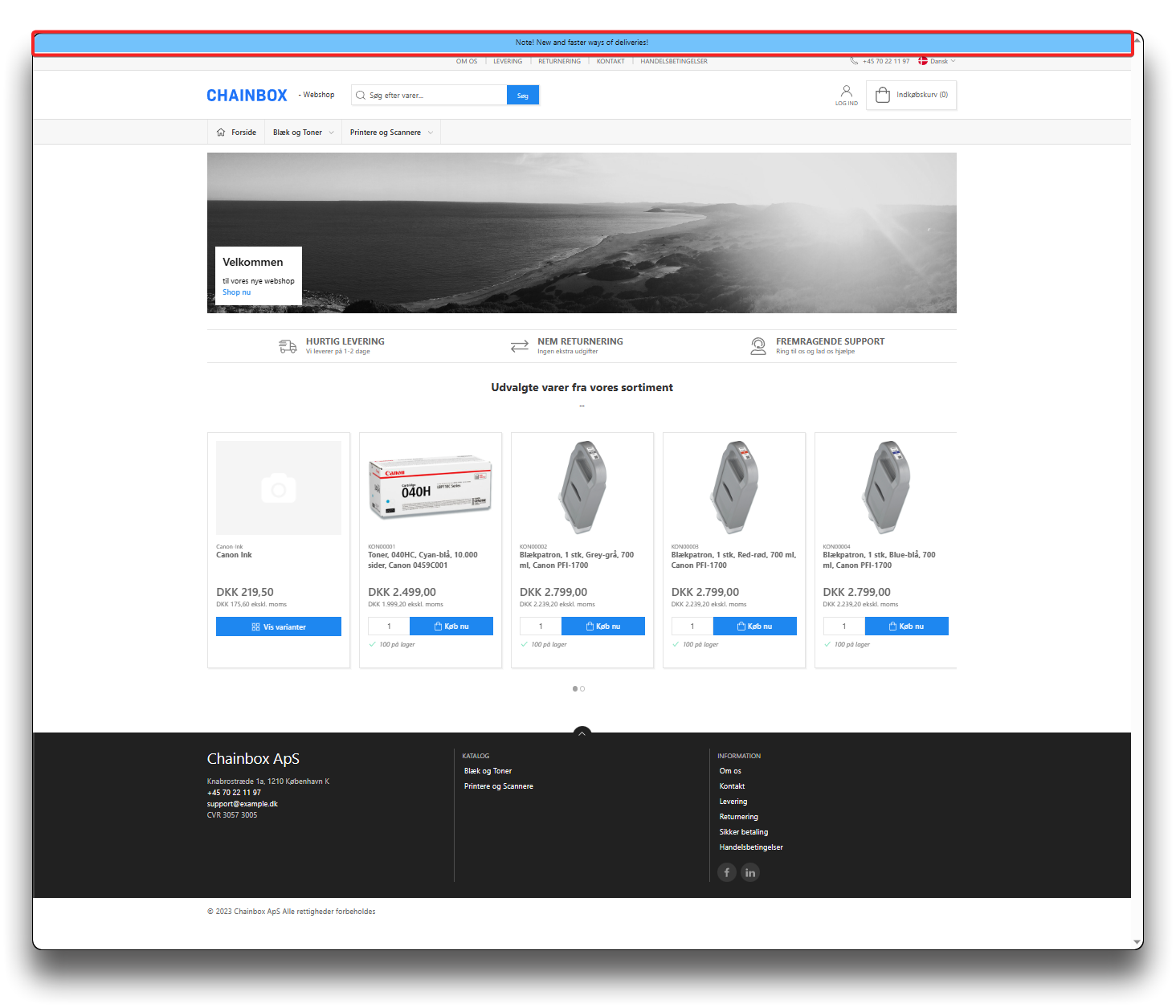Click the Facebook icon in footer
The height and width of the screenshot is (1008, 1176).
(x=726, y=872)
